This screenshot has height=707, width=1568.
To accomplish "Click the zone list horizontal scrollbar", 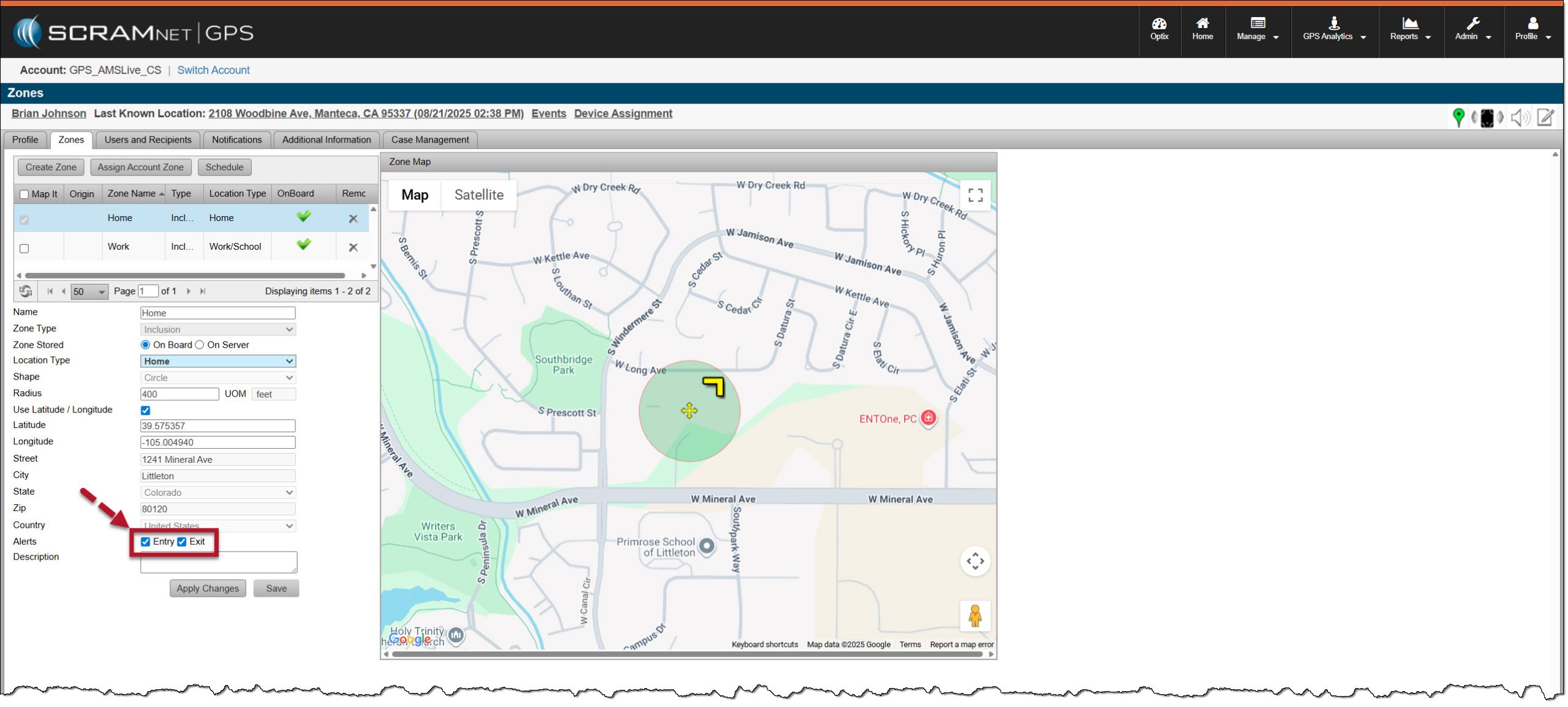I will coord(184,275).
